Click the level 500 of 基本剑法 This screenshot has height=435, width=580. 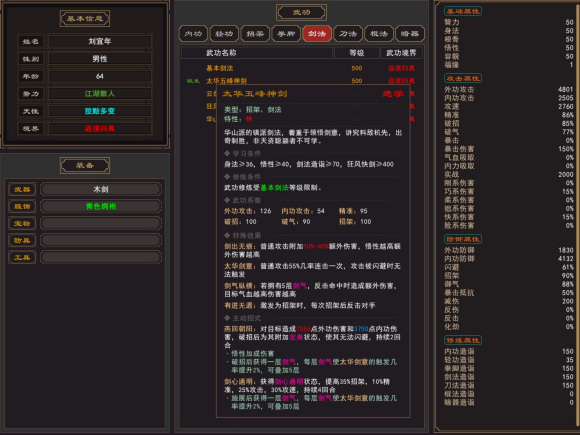(x=357, y=68)
